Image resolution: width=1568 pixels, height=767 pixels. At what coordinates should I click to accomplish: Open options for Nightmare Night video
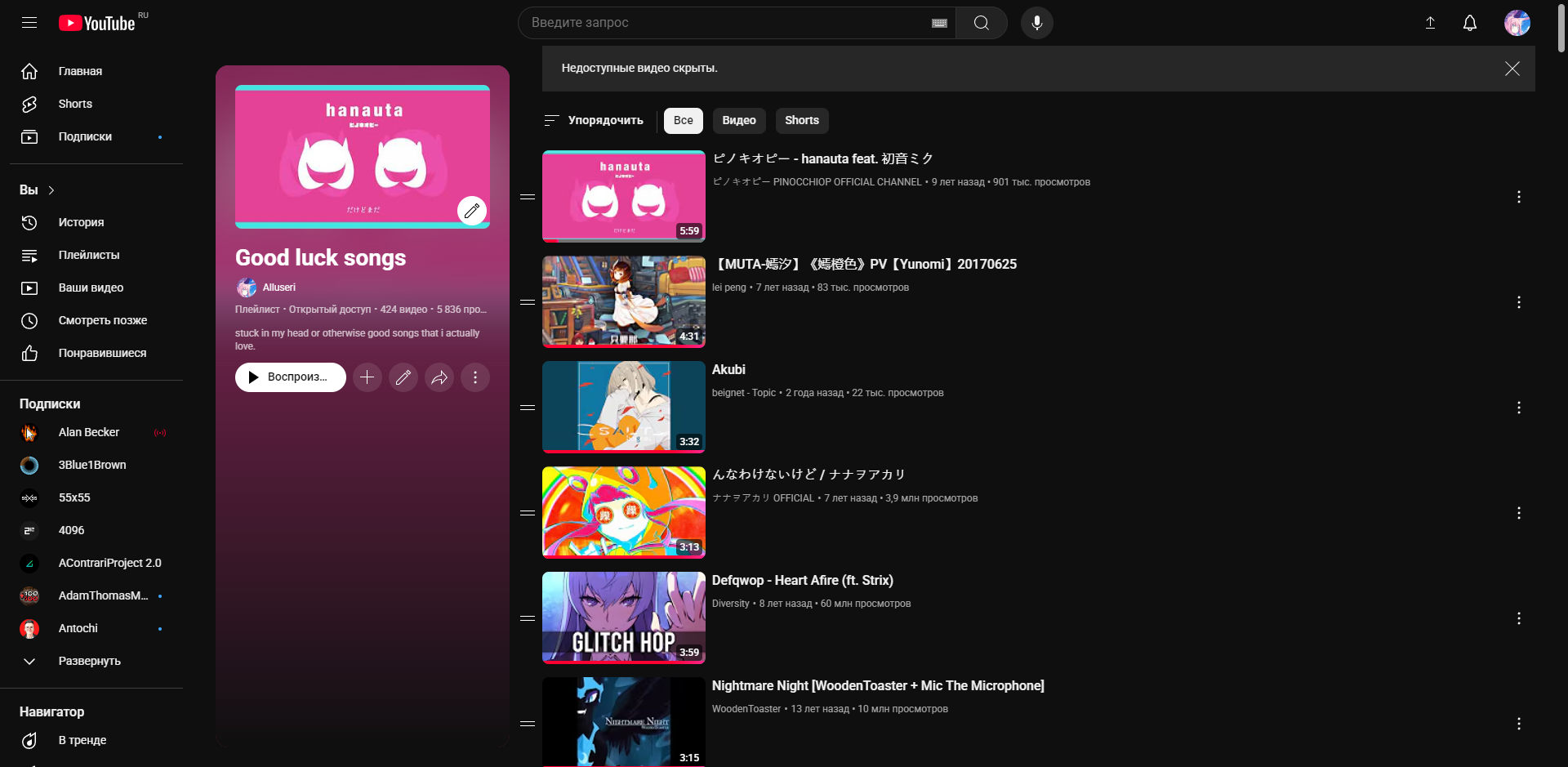(1519, 724)
